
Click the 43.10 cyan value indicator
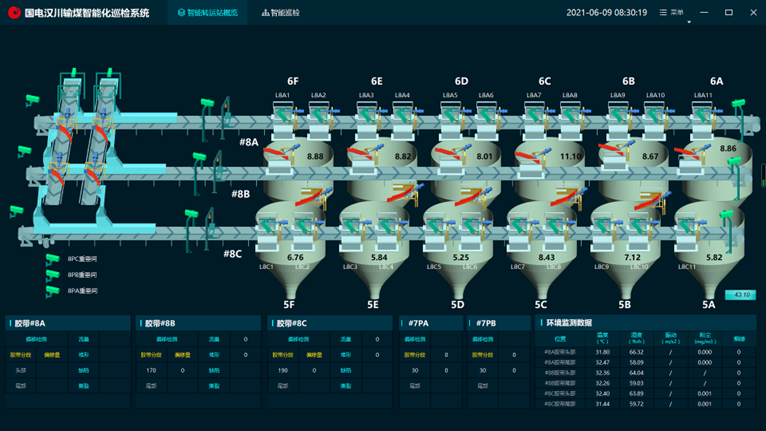point(741,295)
